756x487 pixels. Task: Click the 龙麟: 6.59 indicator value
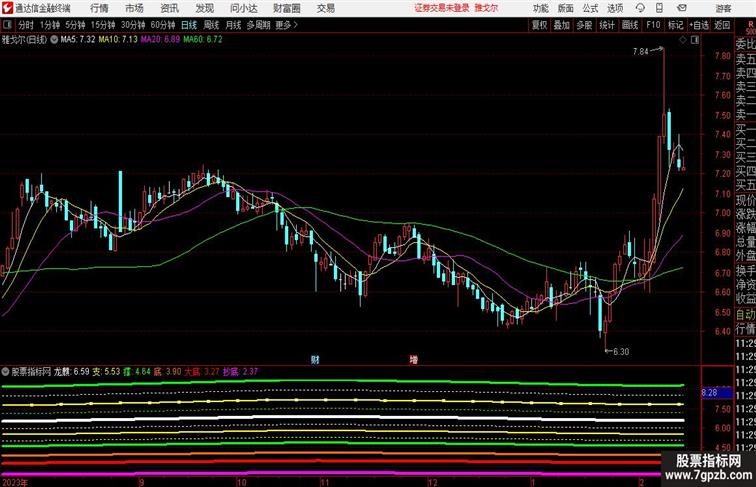tap(71, 372)
